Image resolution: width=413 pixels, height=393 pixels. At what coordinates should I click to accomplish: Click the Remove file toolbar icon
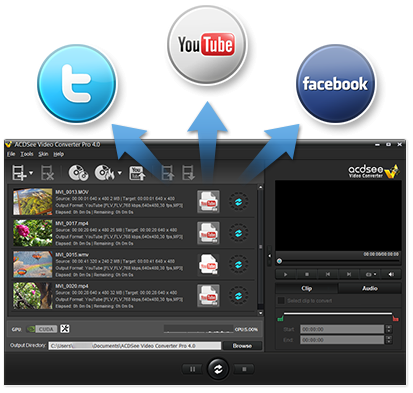47,173
